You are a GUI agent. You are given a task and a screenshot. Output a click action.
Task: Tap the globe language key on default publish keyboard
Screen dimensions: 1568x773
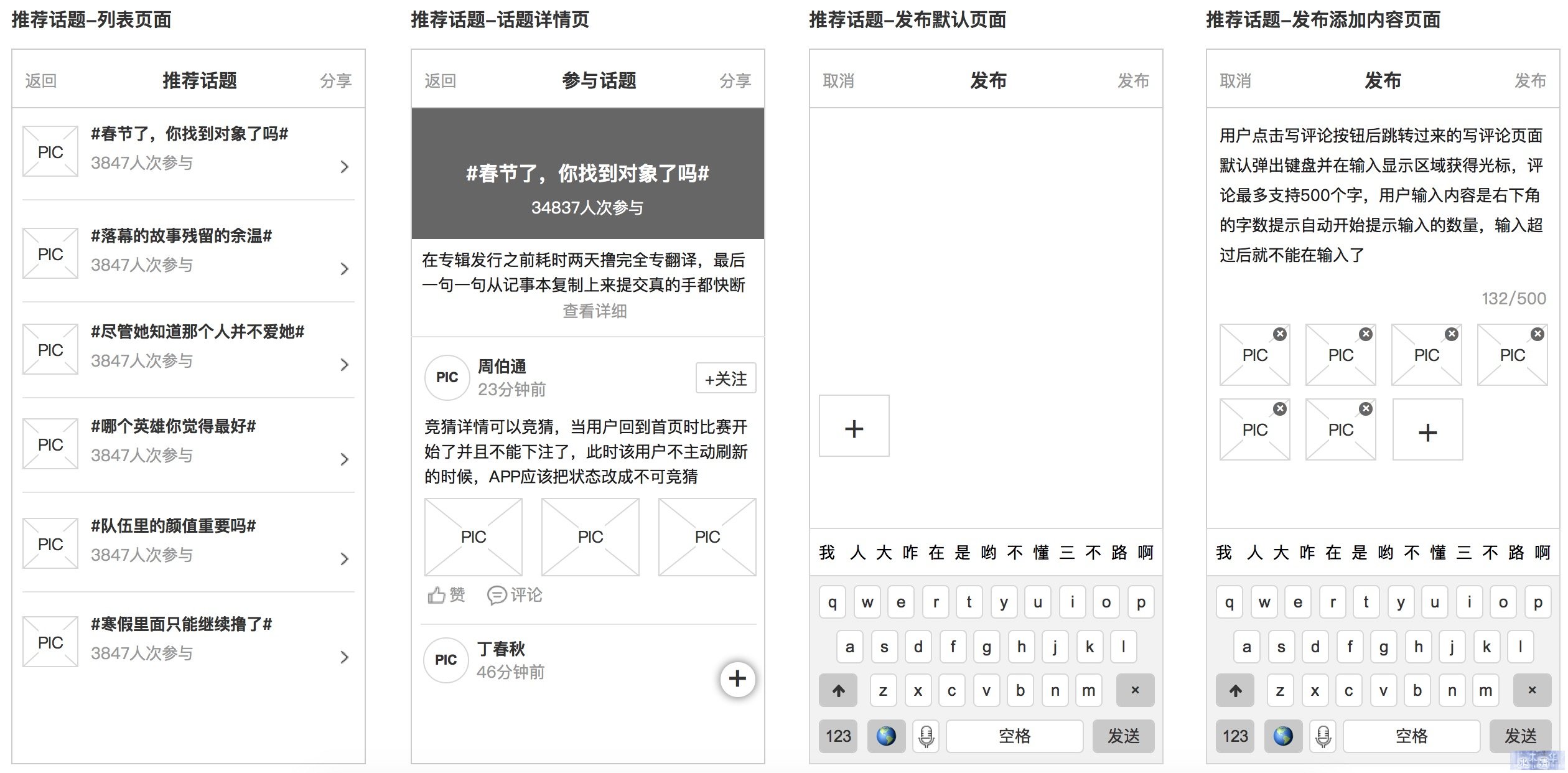pyautogui.click(x=886, y=736)
